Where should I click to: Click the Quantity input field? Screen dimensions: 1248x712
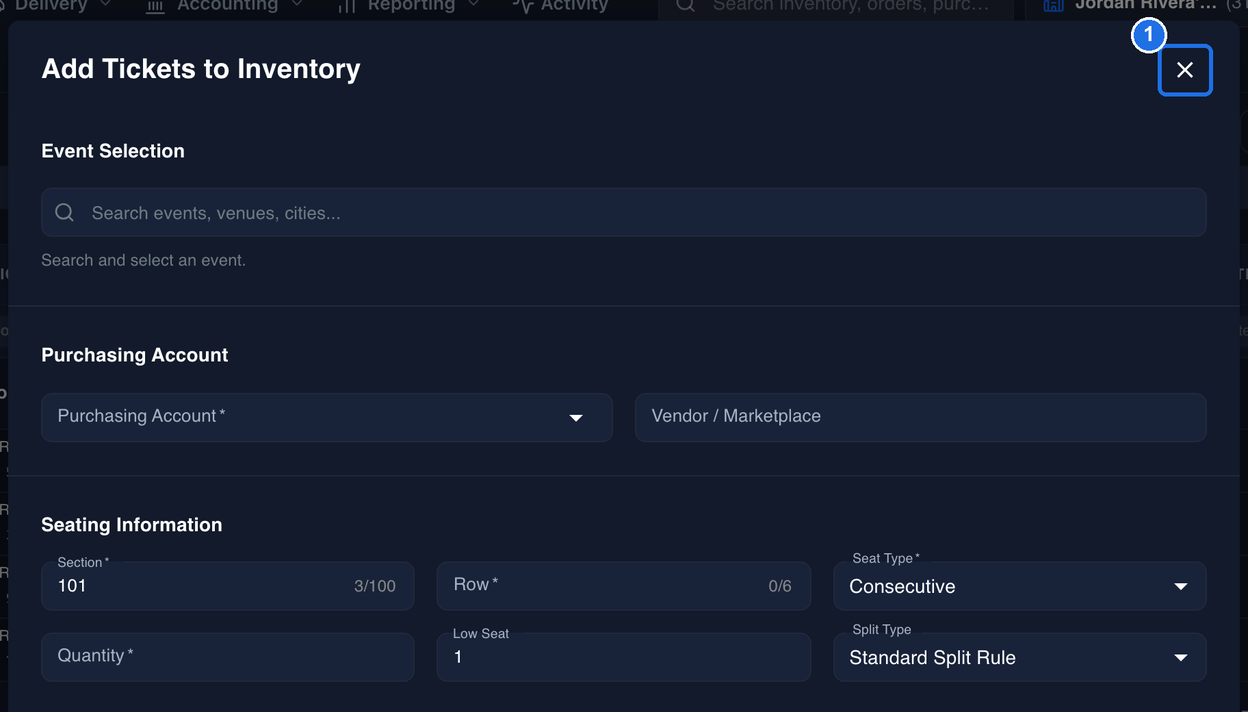point(228,657)
